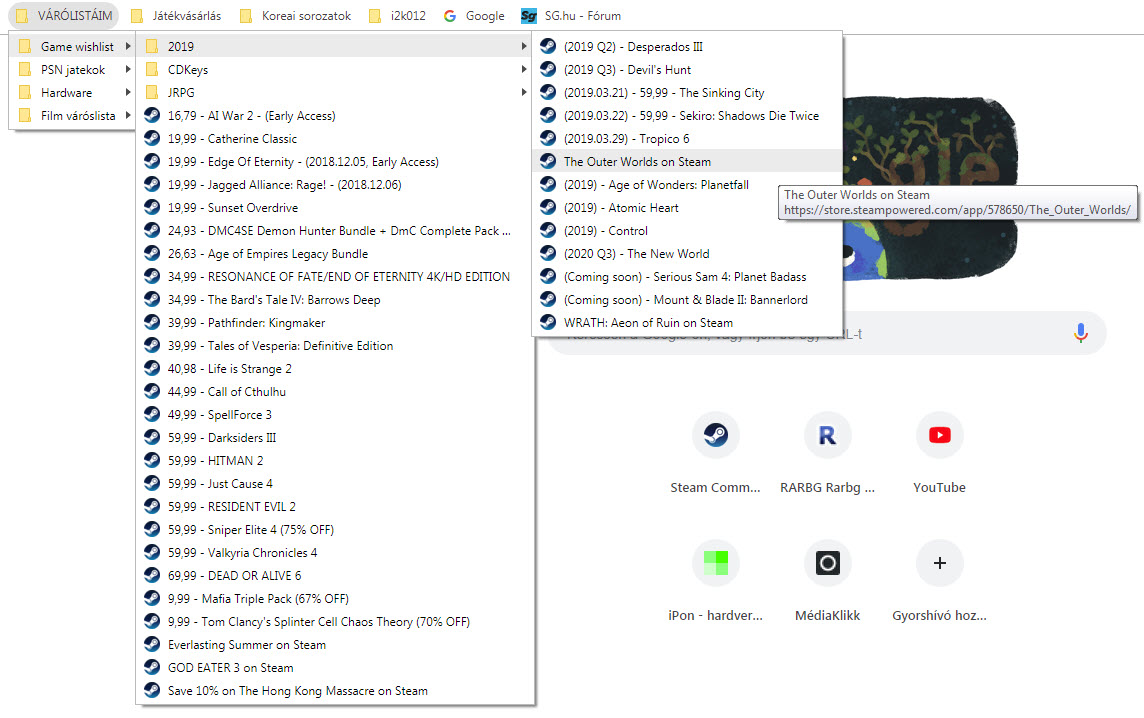This screenshot has height=718, width=1144.
Task: Expand the Hardware folder submenu arrow
Action: click(x=128, y=93)
